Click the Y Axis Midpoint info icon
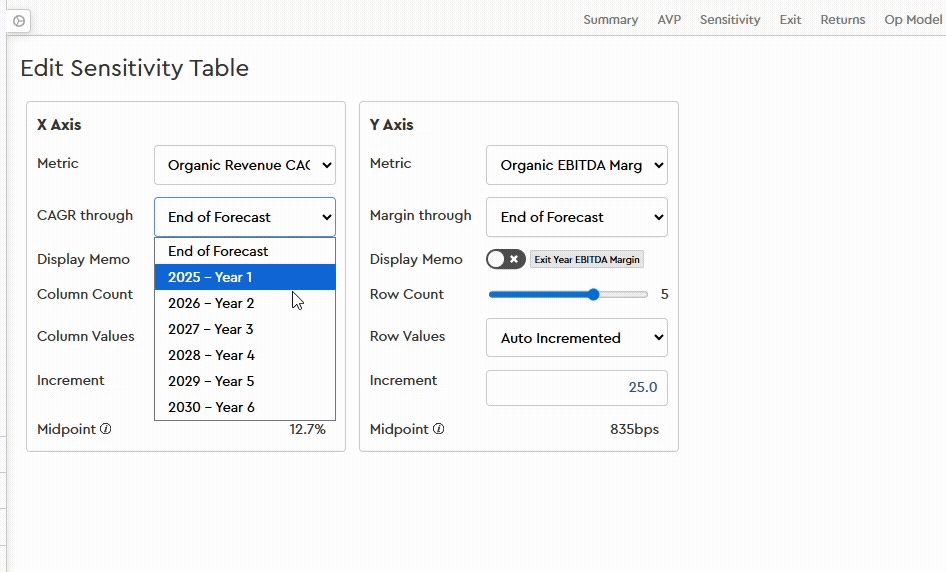 pyautogui.click(x=438, y=429)
